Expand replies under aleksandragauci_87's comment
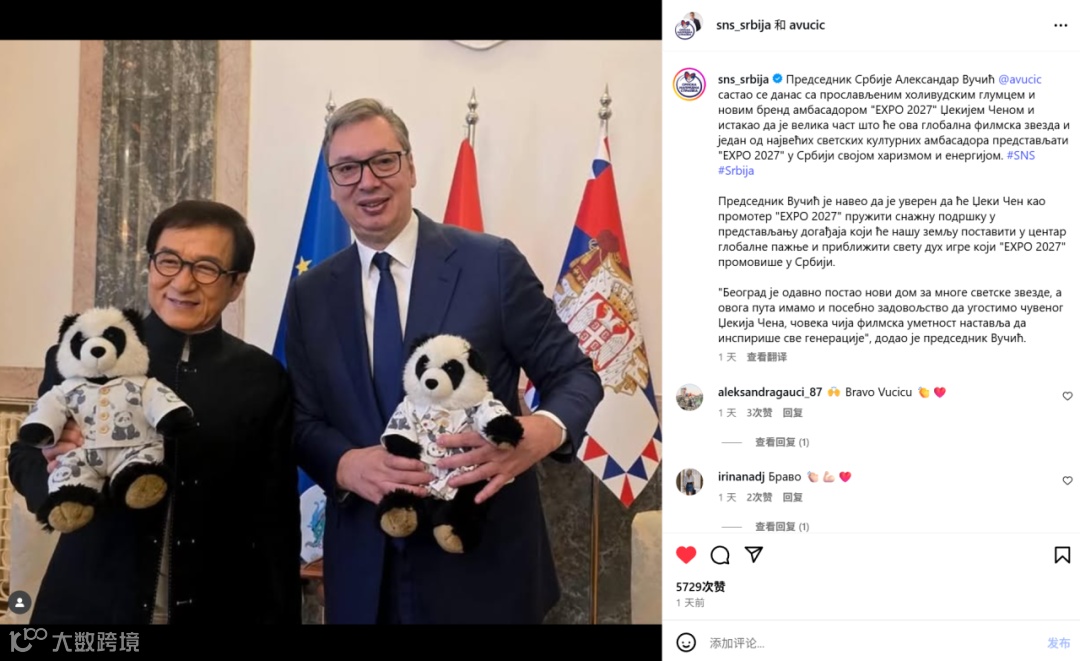Viewport: 1080px width, 661px height. 782,442
